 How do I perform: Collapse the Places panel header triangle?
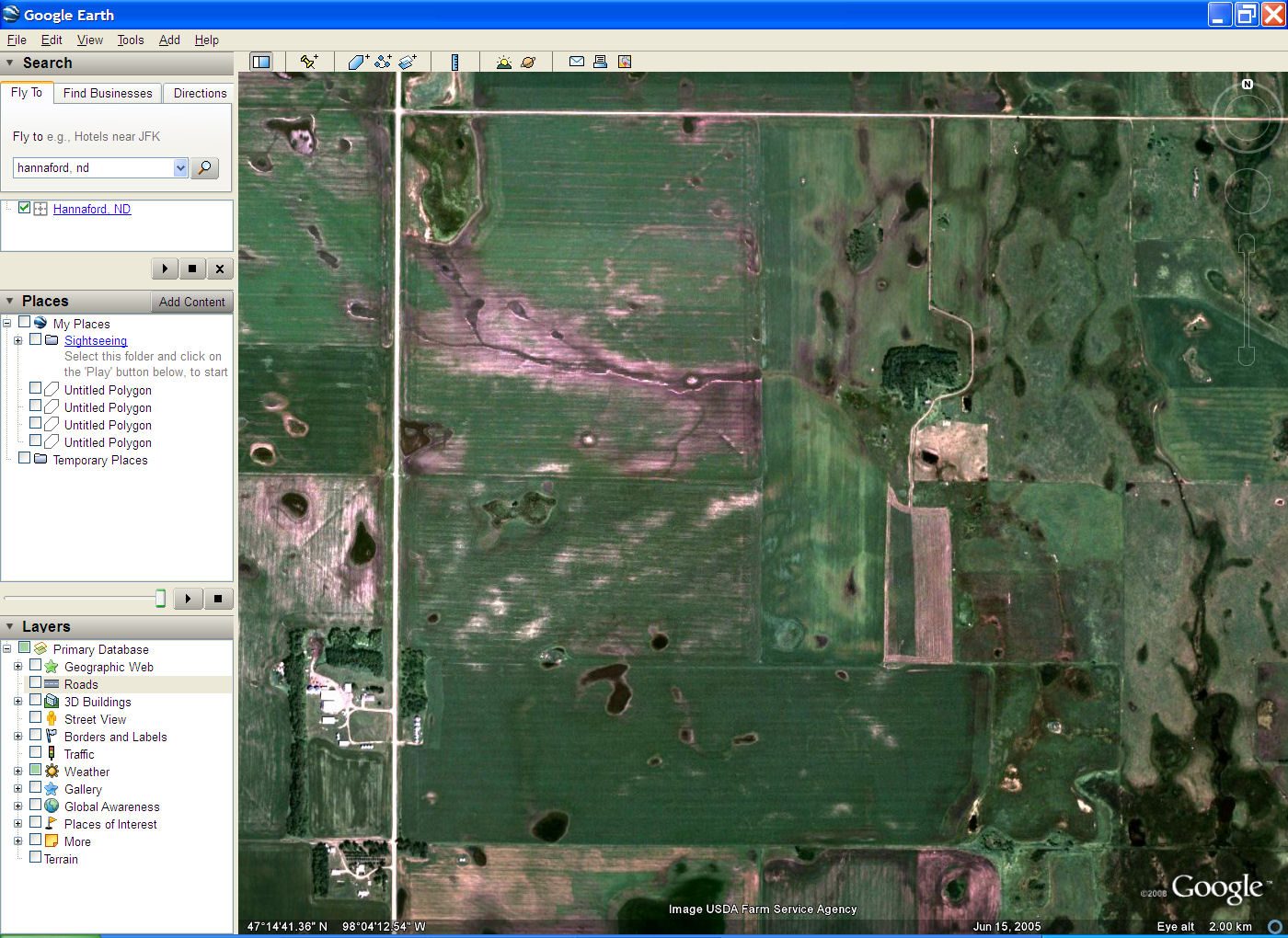point(10,302)
